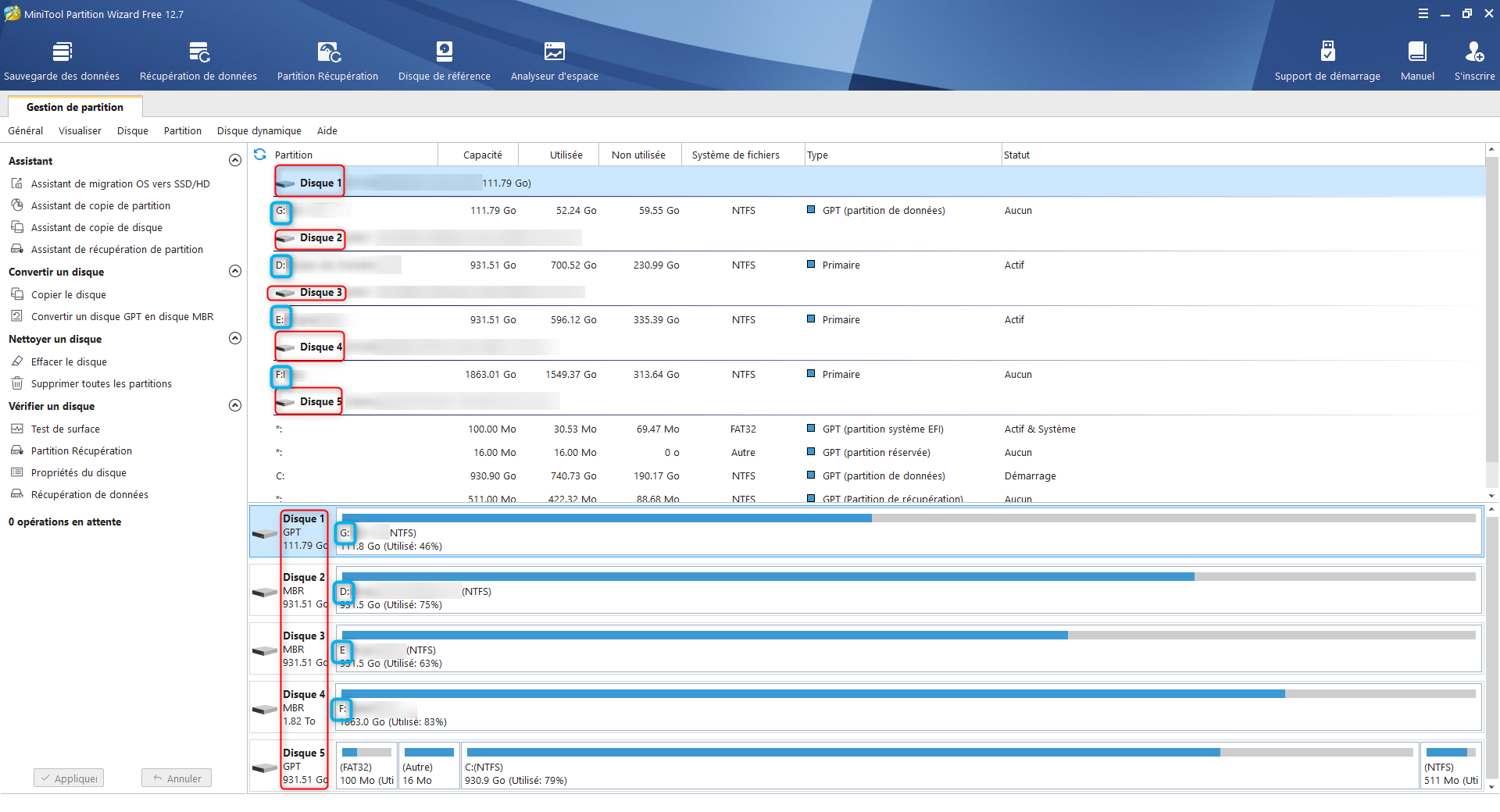Open Analyseur d'espace tool
The image size is (1500, 812).
pos(555,61)
